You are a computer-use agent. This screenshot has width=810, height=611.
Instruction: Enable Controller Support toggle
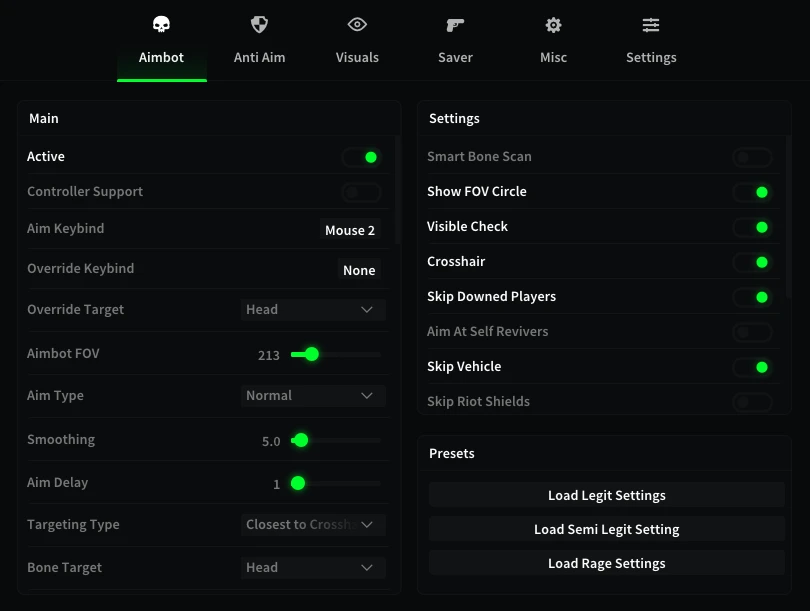[361, 192]
